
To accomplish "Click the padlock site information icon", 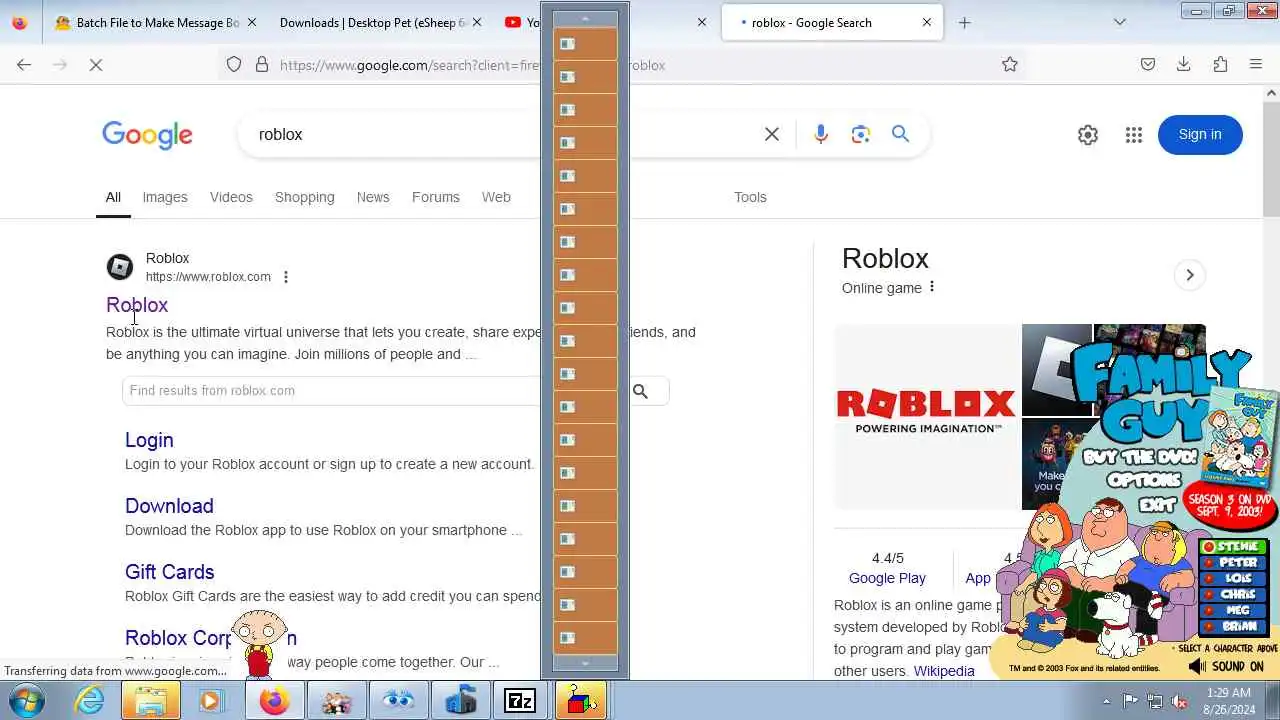I will click(262, 64).
